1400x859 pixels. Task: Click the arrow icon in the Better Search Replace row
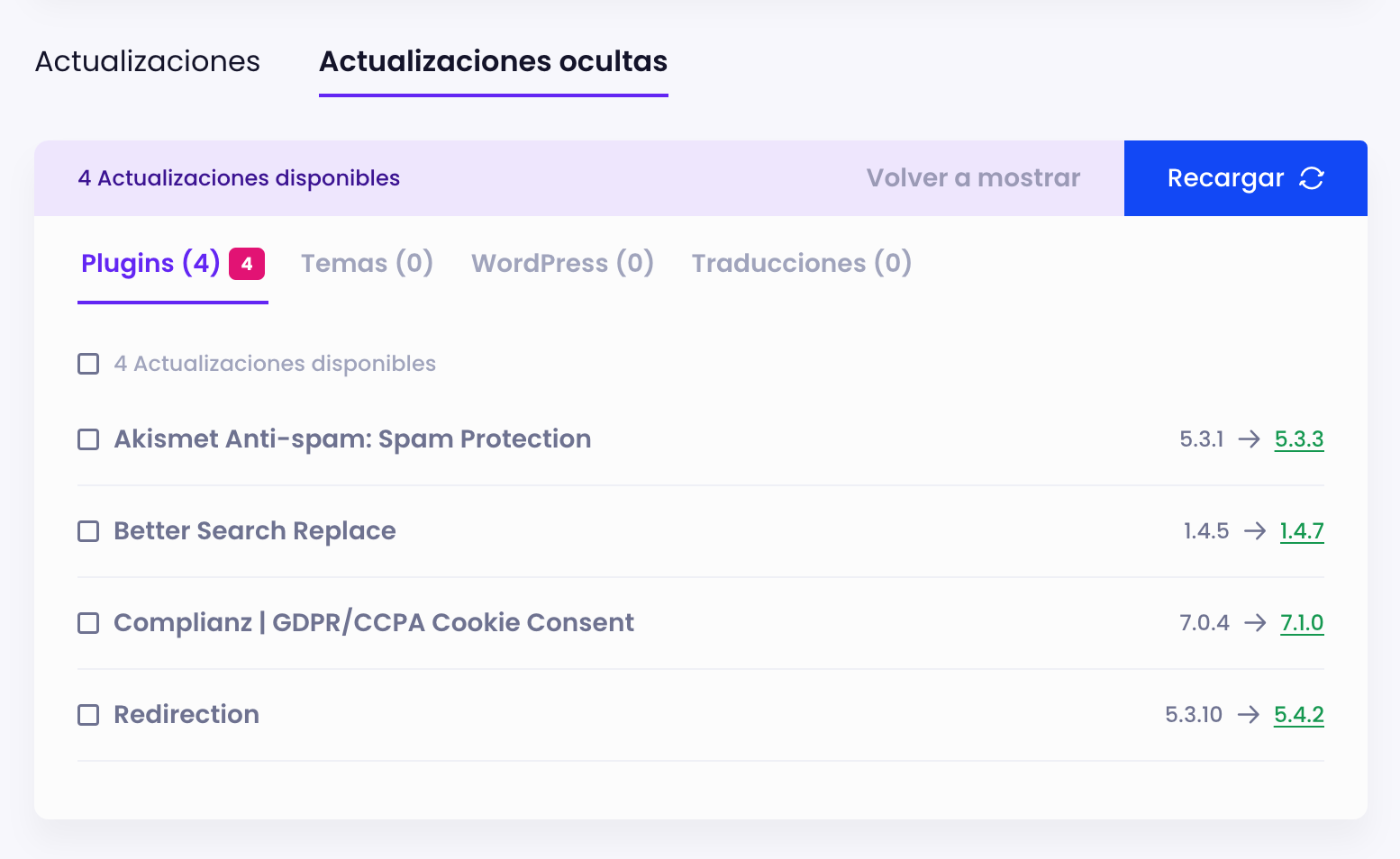click(1254, 531)
